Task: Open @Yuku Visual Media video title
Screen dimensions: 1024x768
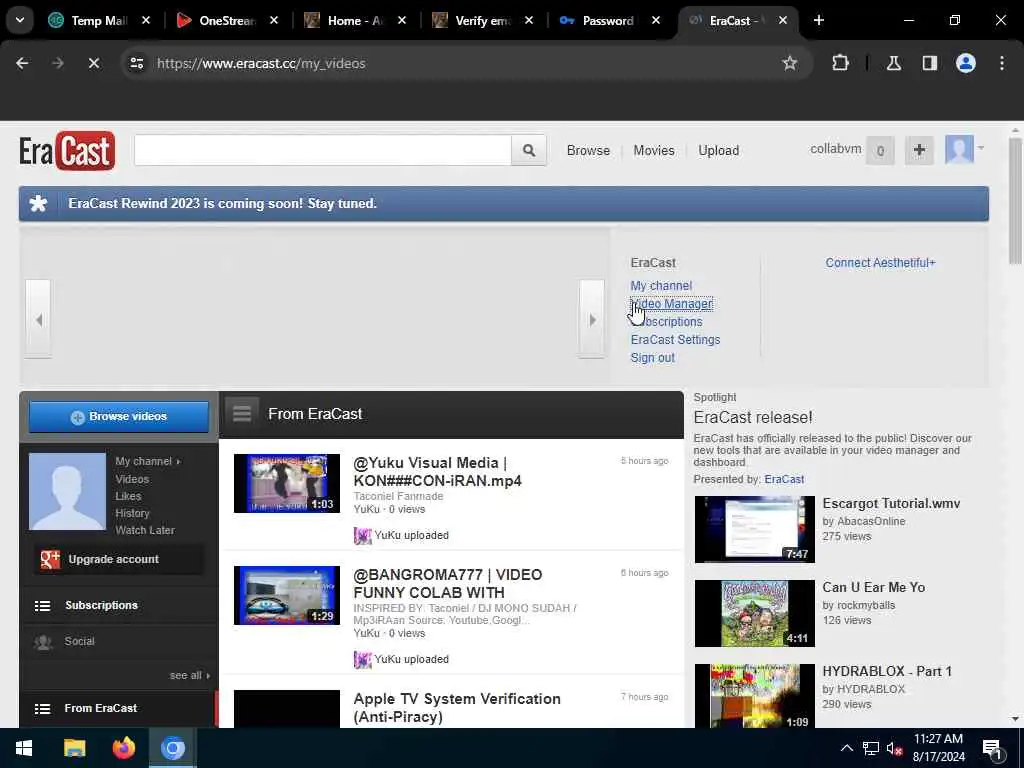Action: click(437, 472)
